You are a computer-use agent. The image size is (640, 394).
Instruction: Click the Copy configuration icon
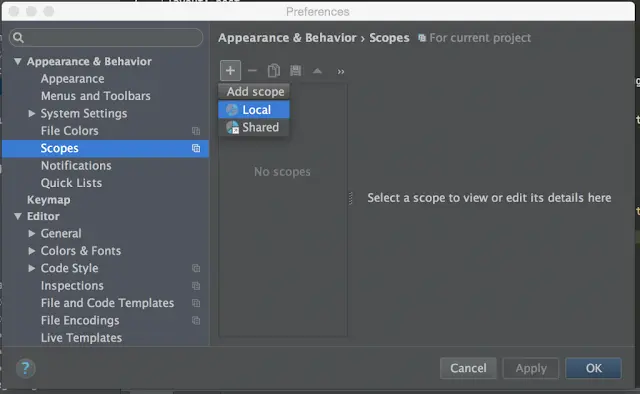tap(274, 71)
